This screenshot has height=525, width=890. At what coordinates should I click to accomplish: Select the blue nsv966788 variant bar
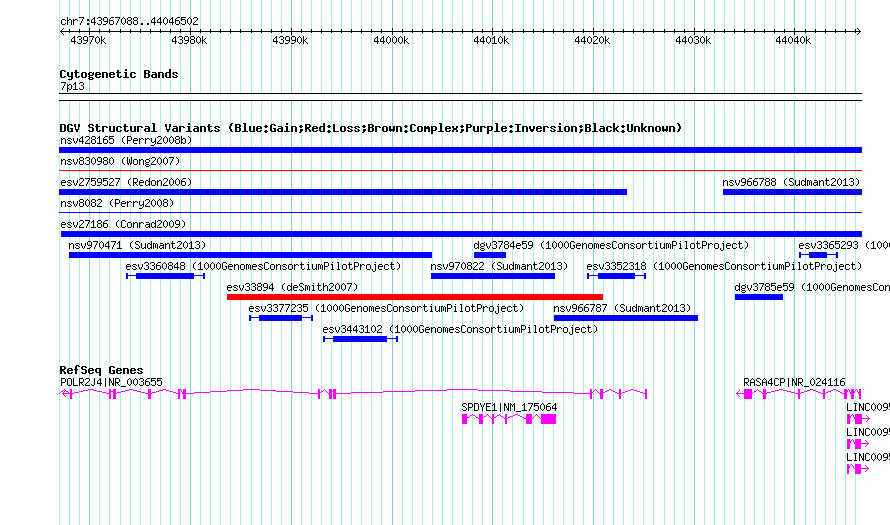pyautogui.click(x=792, y=192)
